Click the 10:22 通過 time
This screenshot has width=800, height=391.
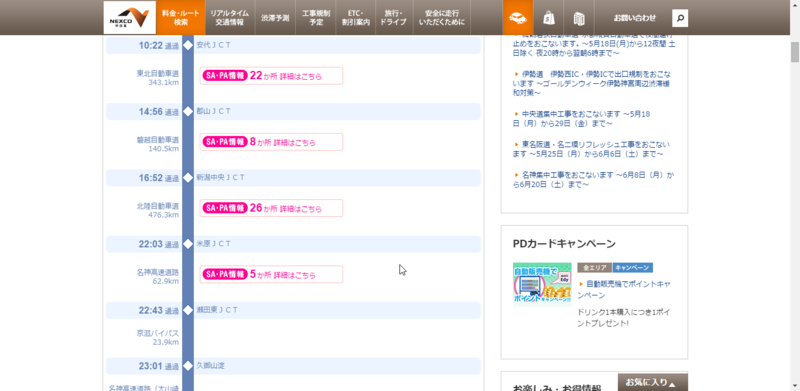click(x=159, y=45)
